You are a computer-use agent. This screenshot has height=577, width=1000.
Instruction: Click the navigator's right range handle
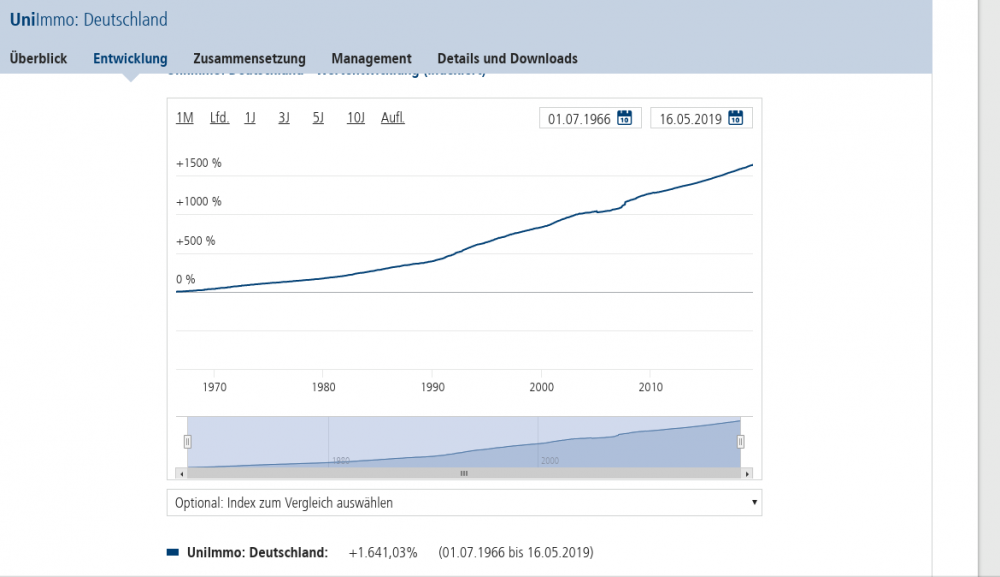click(x=741, y=441)
